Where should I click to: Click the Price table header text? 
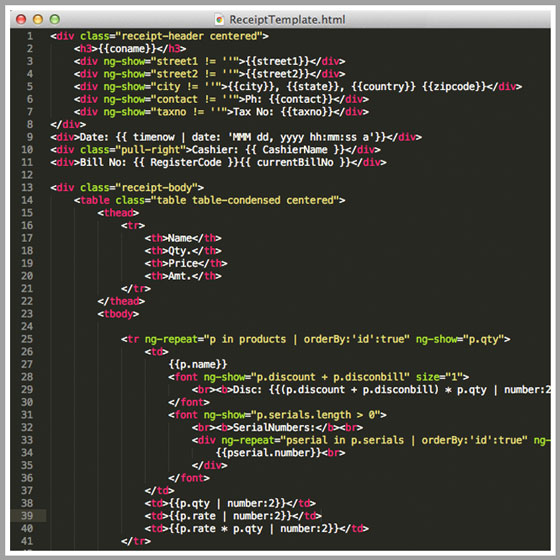(x=183, y=263)
